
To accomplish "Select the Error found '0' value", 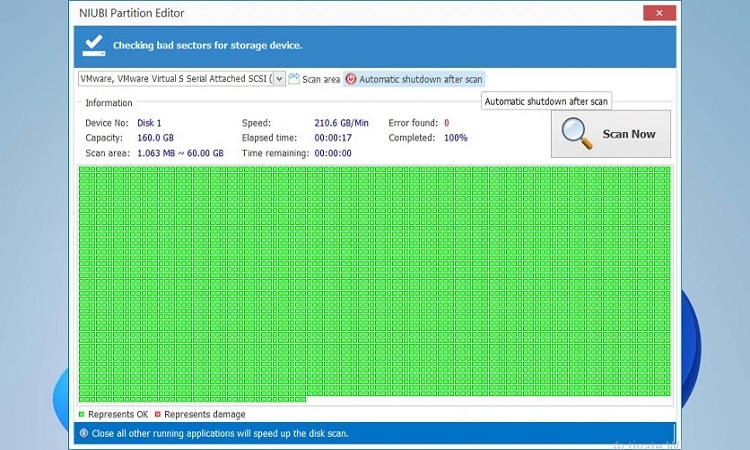I will click(447, 123).
